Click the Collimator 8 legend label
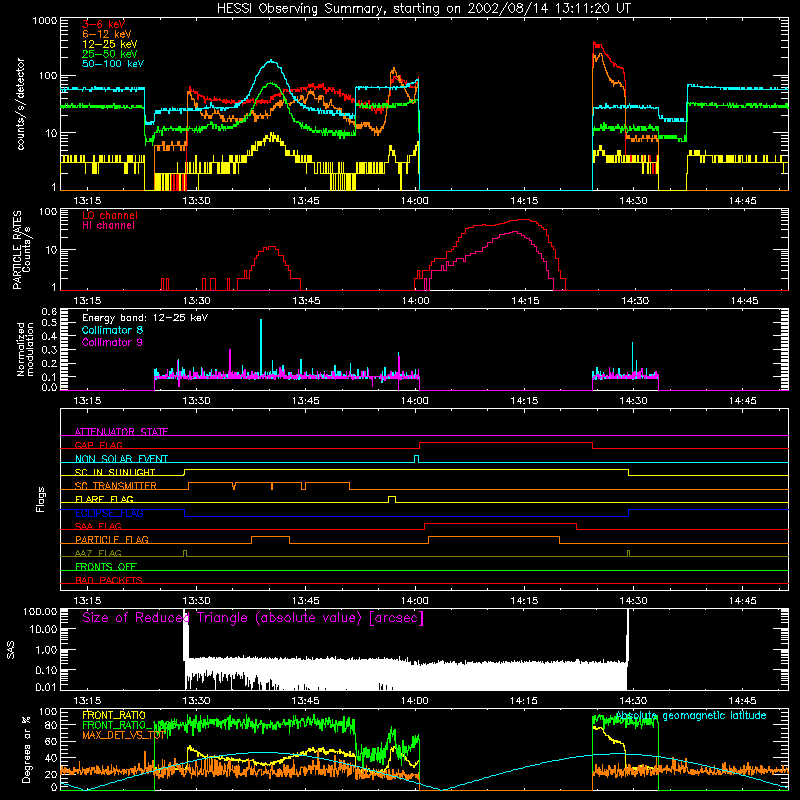The image size is (800, 800). click(x=112, y=330)
